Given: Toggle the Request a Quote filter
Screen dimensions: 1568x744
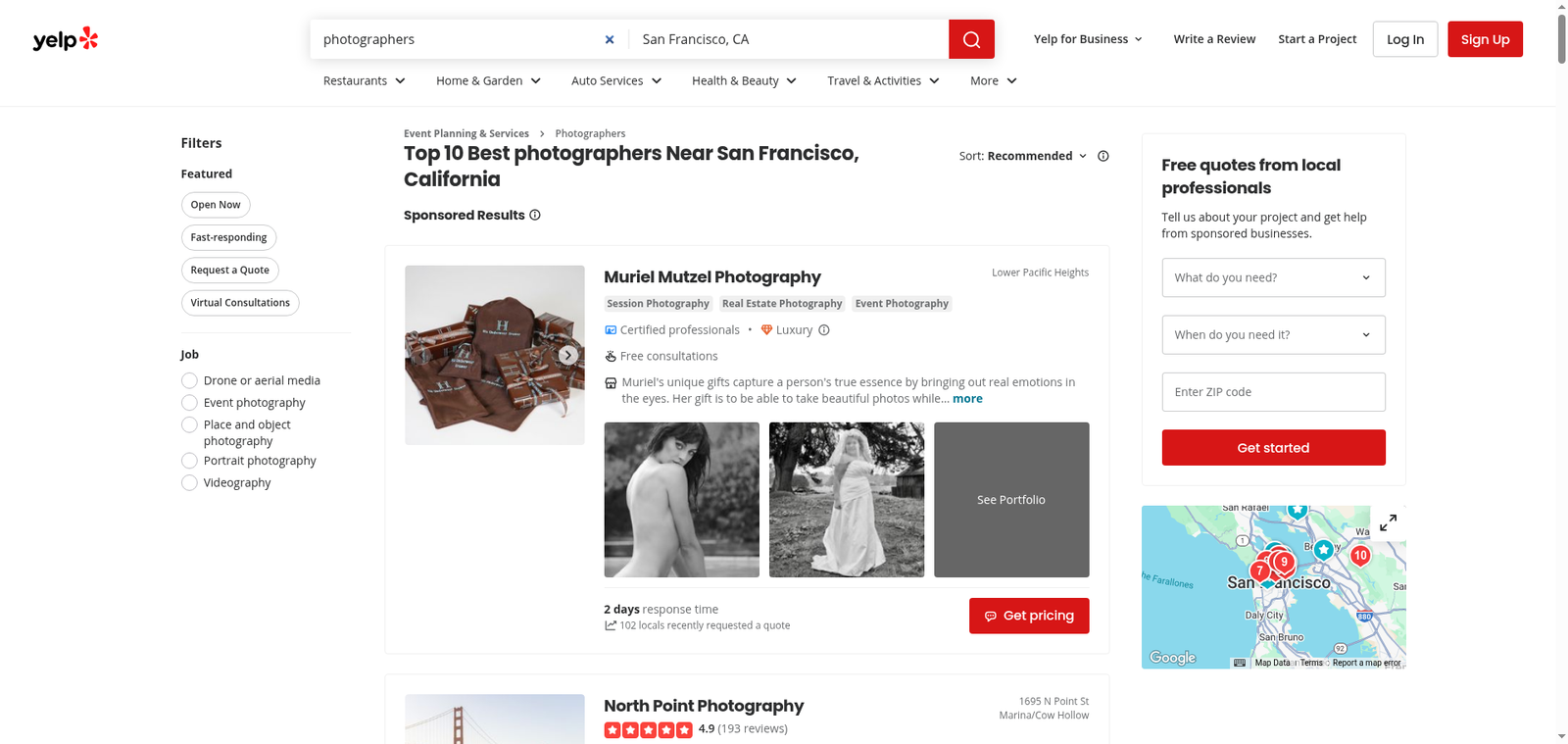Looking at the screenshot, I should [x=229, y=270].
